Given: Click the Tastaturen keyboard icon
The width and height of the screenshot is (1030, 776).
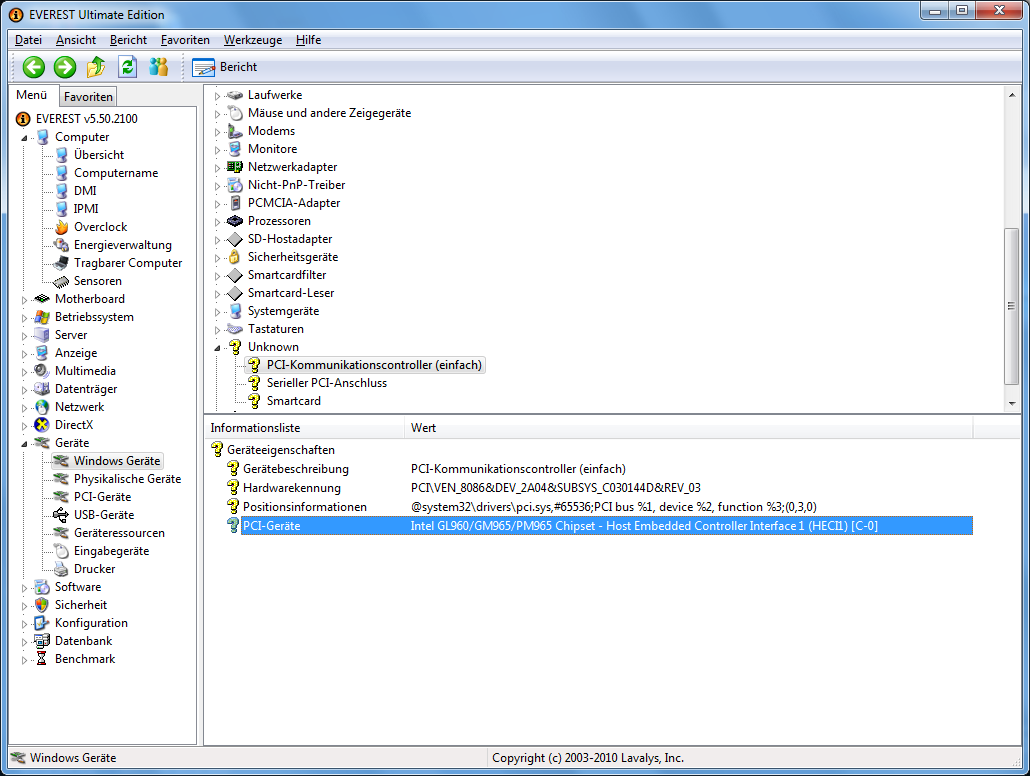Looking at the screenshot, I should pyautogui.click(x=235, y=329).
